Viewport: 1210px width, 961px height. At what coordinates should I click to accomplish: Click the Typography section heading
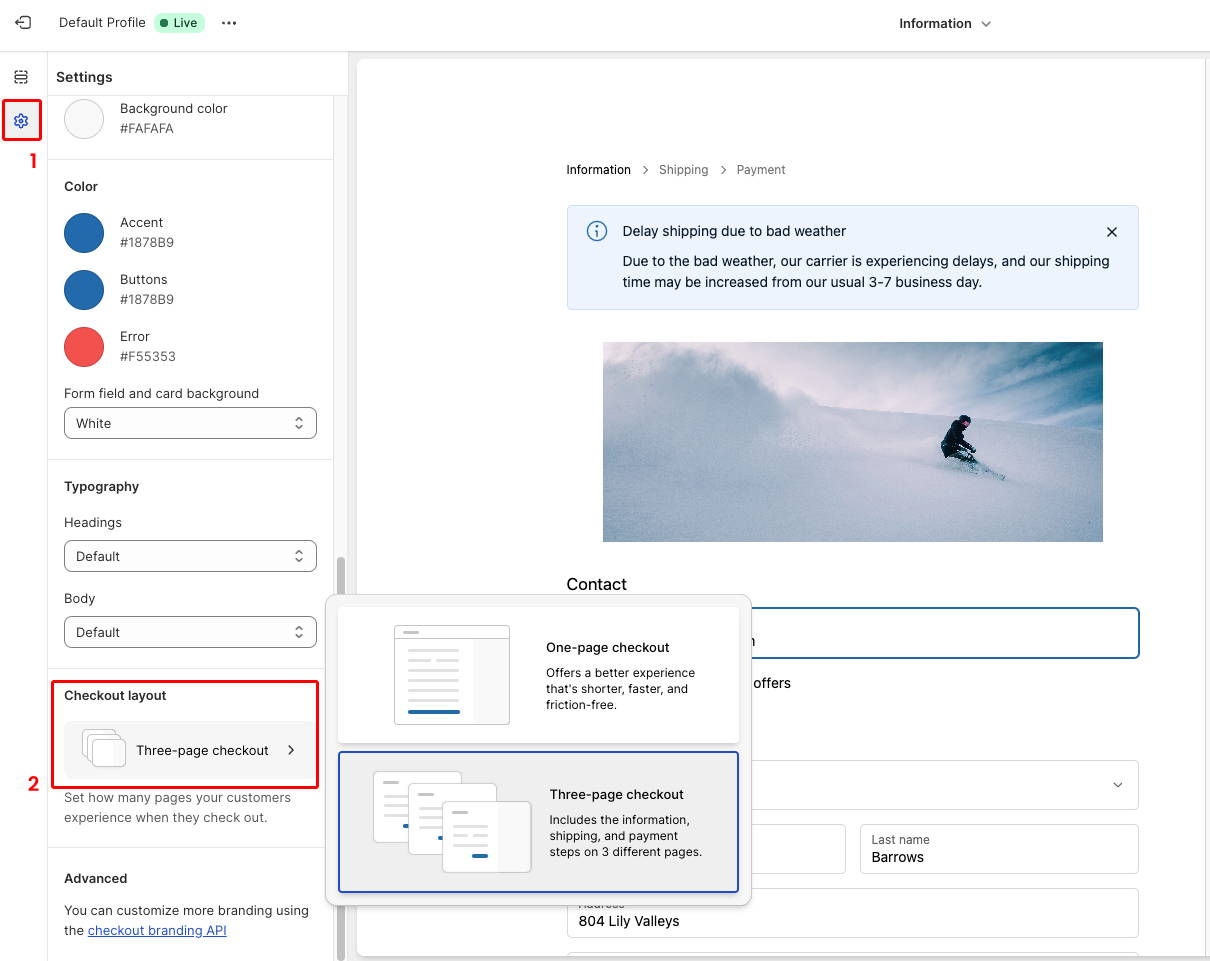[x=101, y=487]
